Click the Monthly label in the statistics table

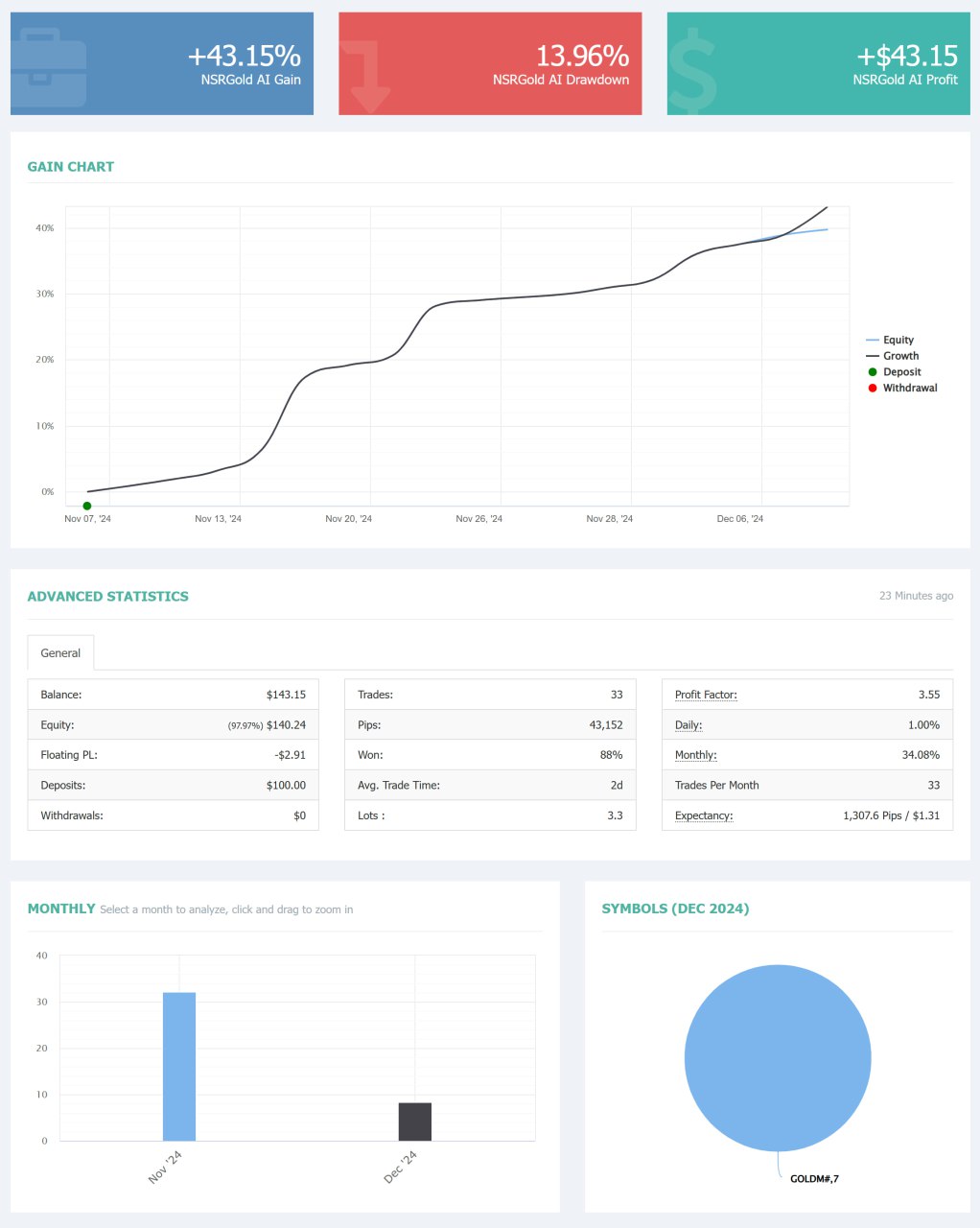pyautogui.click(x=695, y=755)
